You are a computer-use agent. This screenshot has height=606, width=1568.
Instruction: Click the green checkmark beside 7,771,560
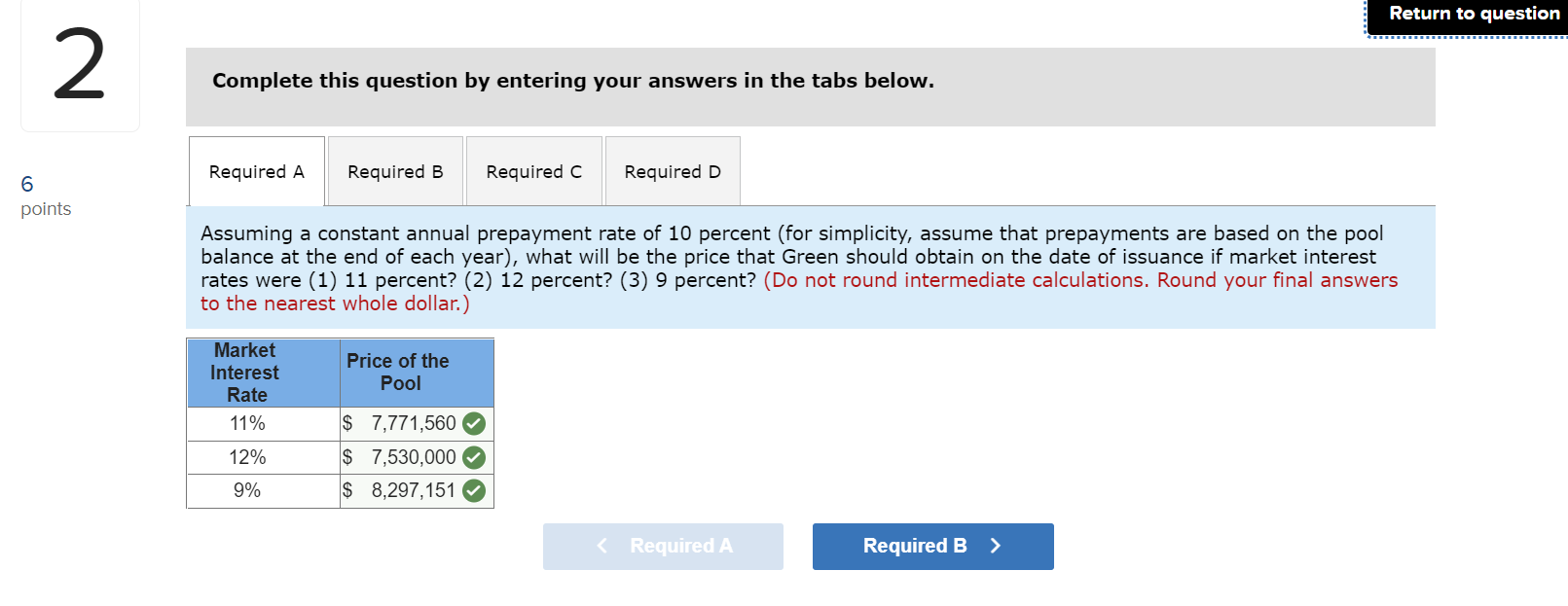(x=474, y=424)
